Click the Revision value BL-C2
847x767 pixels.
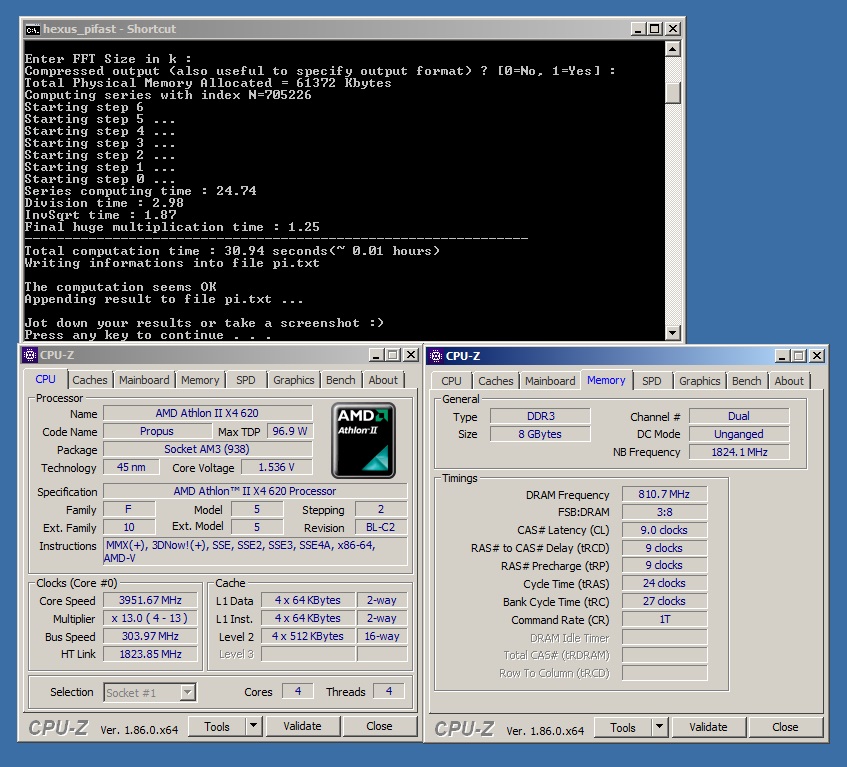click(x=381, y=527)
